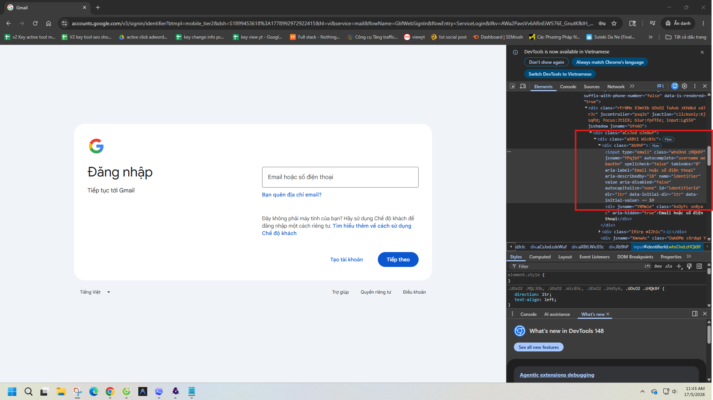Focus the Styles Filter input

(x=577, y=266)
